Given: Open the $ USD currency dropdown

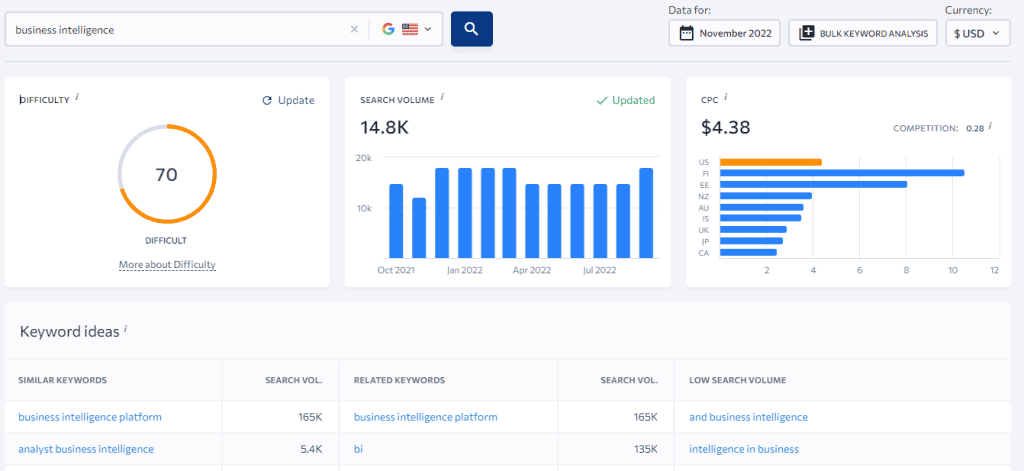Looking at the screenshot, I should click(x=978, y=33).
